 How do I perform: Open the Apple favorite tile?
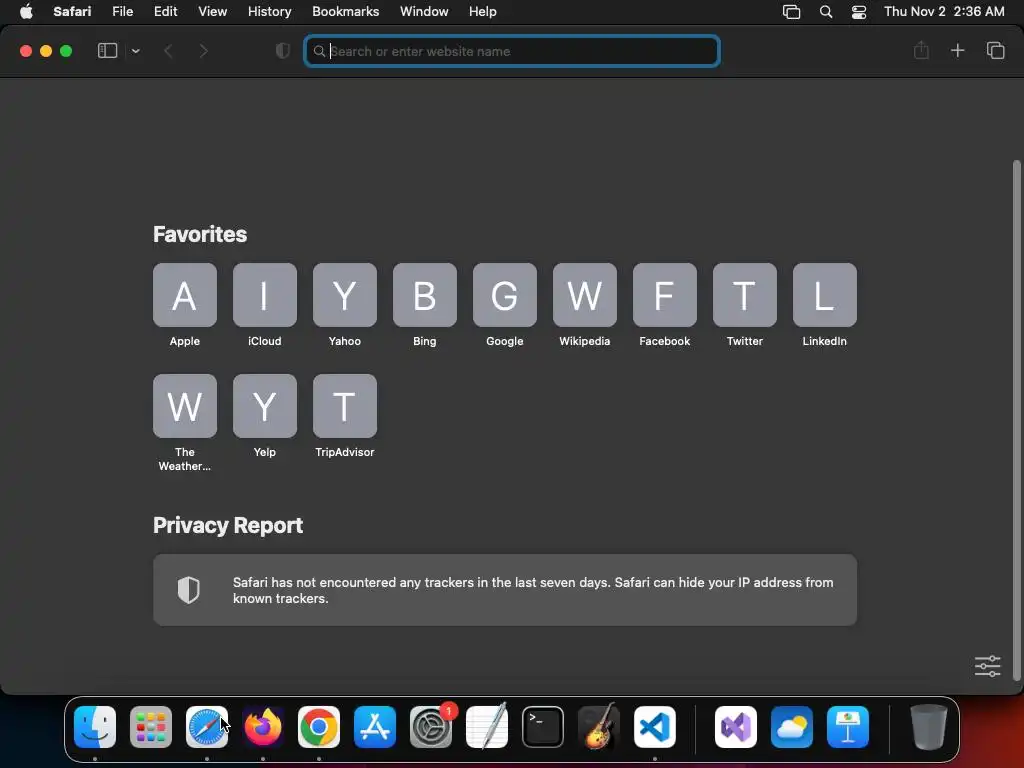coord(185,295)
